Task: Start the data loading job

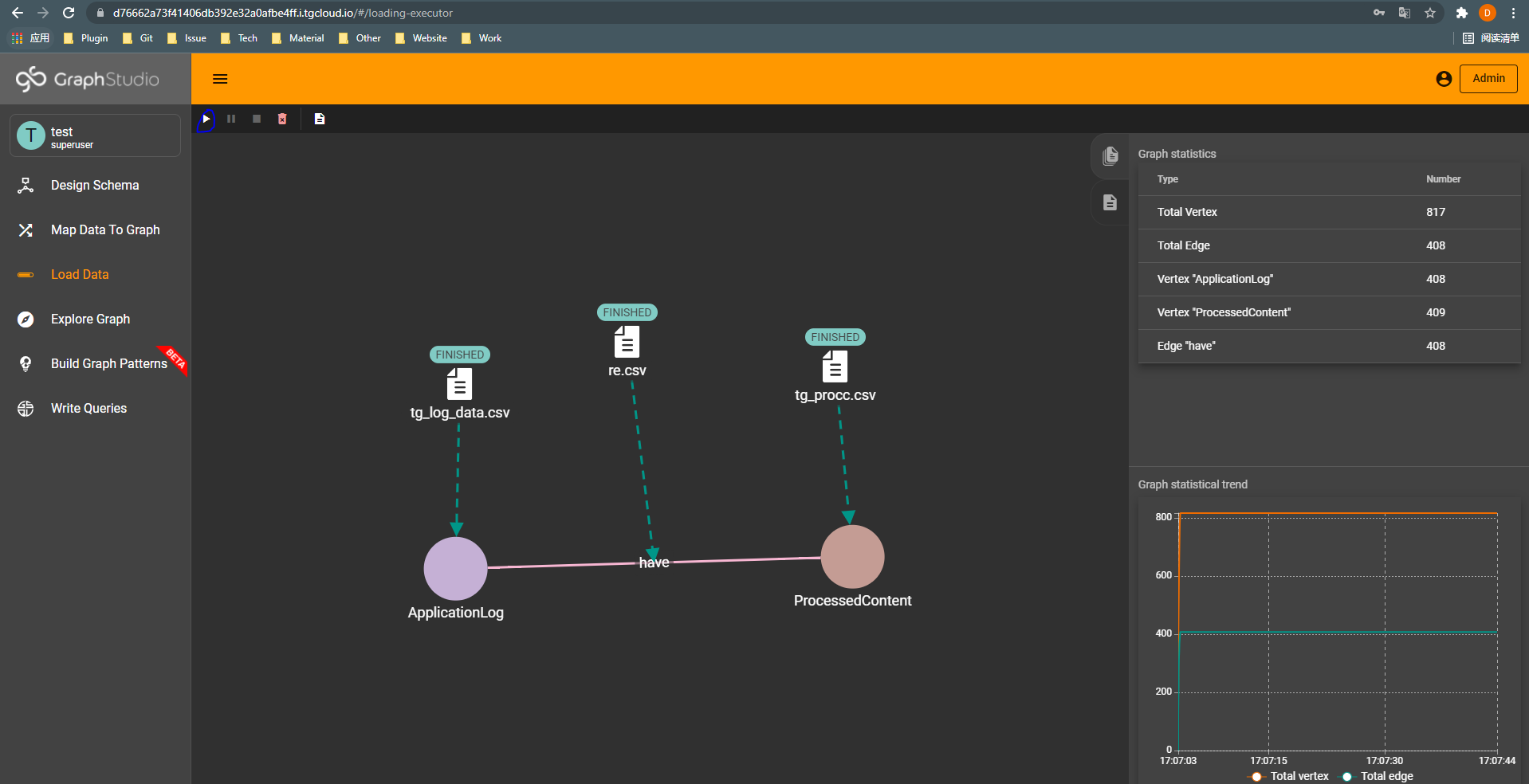Action: tap(206, 119)
